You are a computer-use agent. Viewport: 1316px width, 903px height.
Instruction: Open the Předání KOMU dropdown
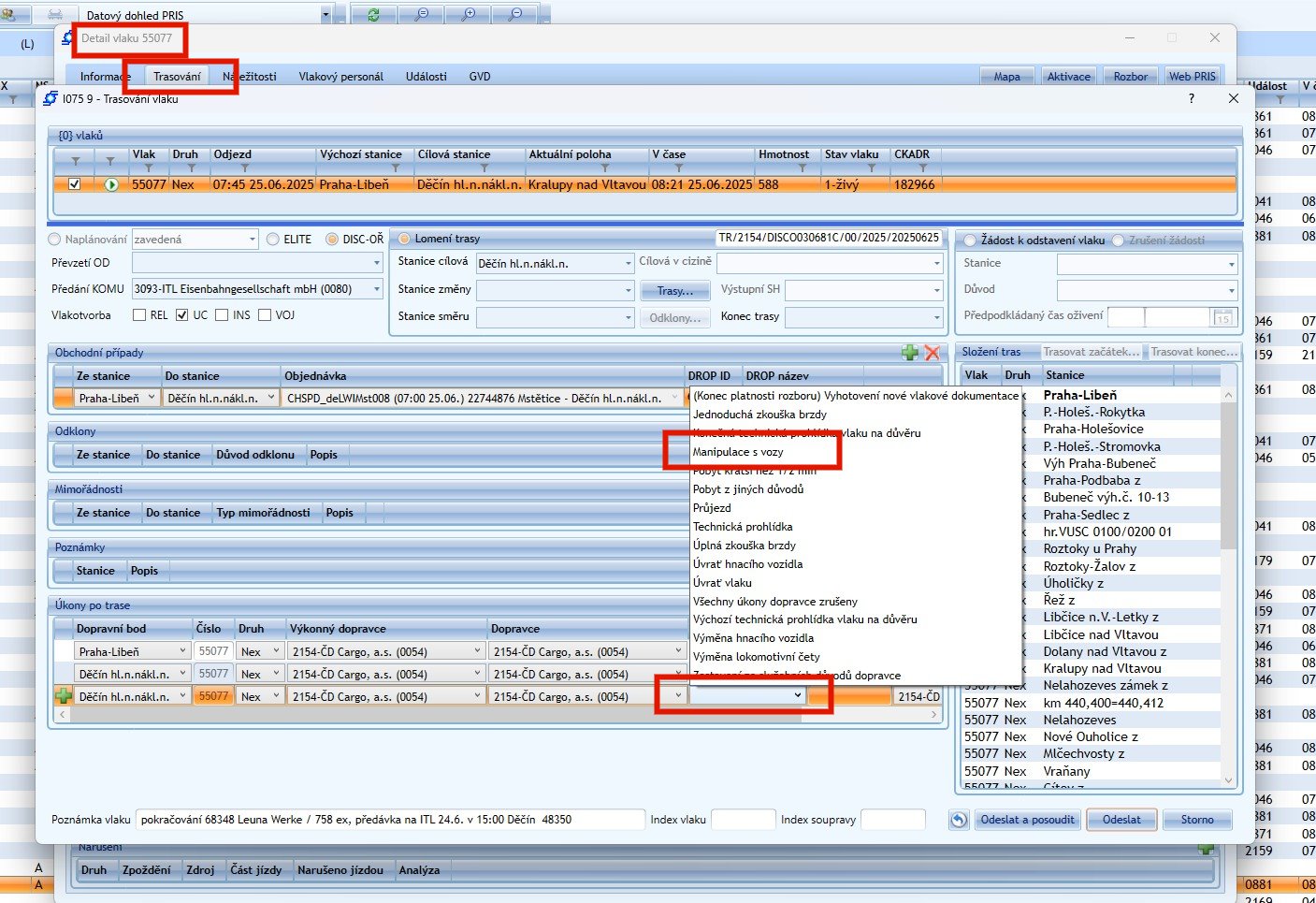pos(377,289)
